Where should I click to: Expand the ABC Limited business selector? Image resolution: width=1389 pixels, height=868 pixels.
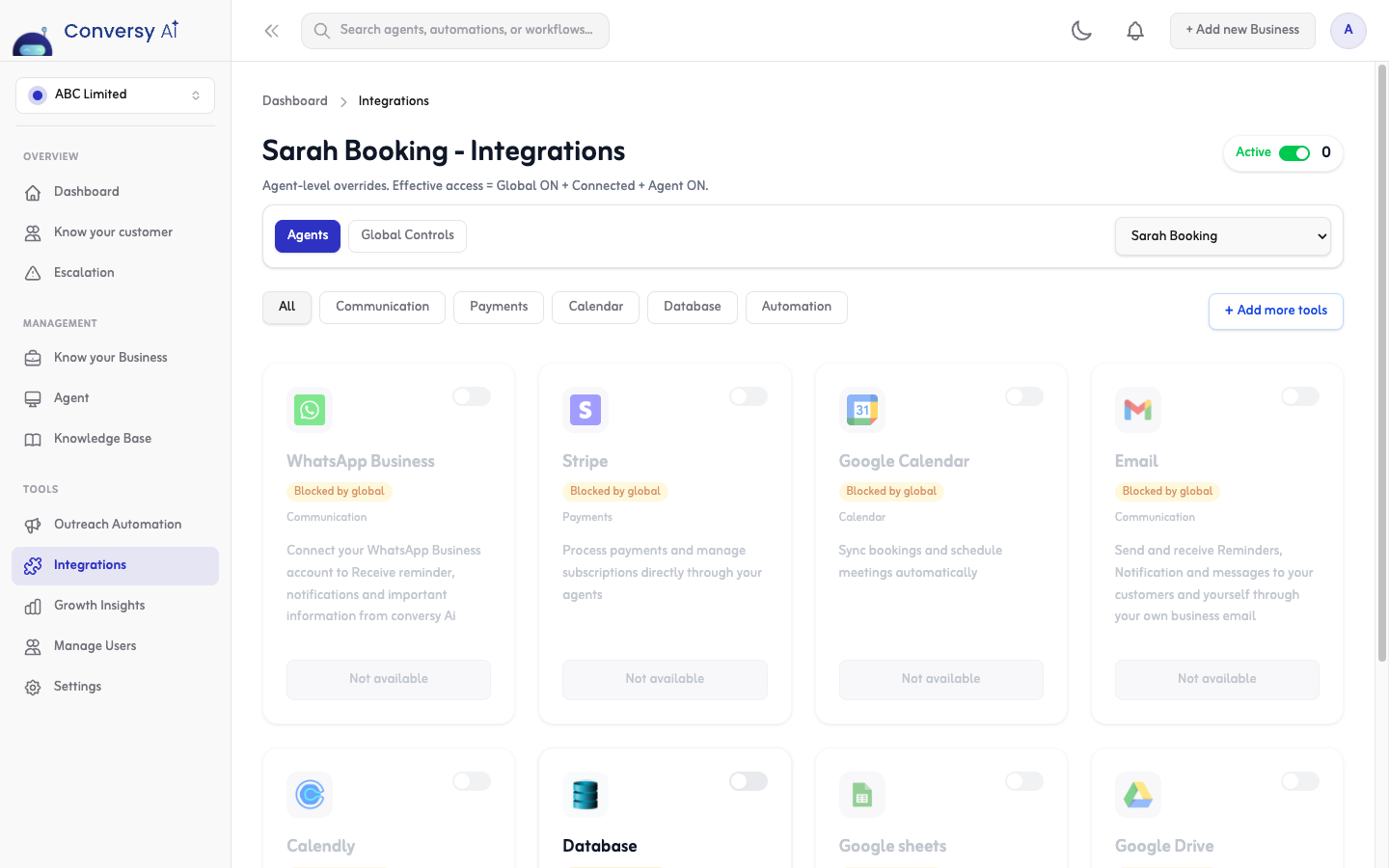115,95
